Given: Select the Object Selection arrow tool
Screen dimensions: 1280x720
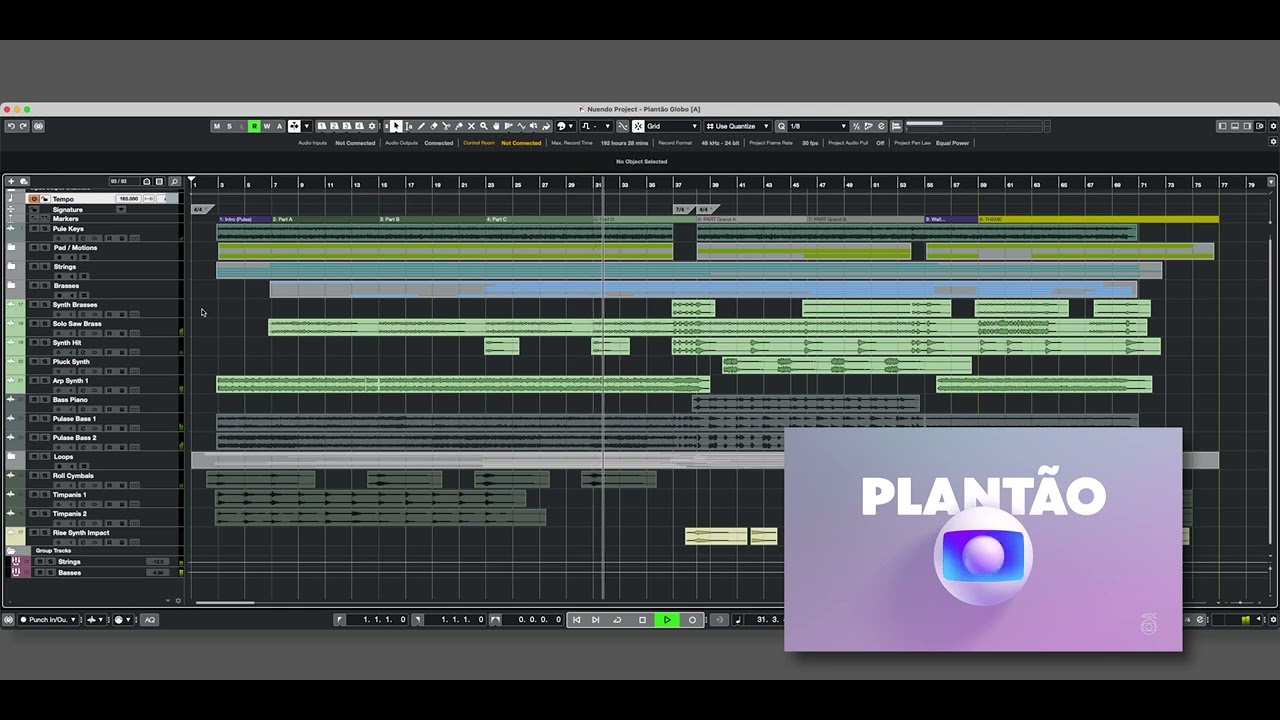Looking at the screenshot, I should 396,126.
